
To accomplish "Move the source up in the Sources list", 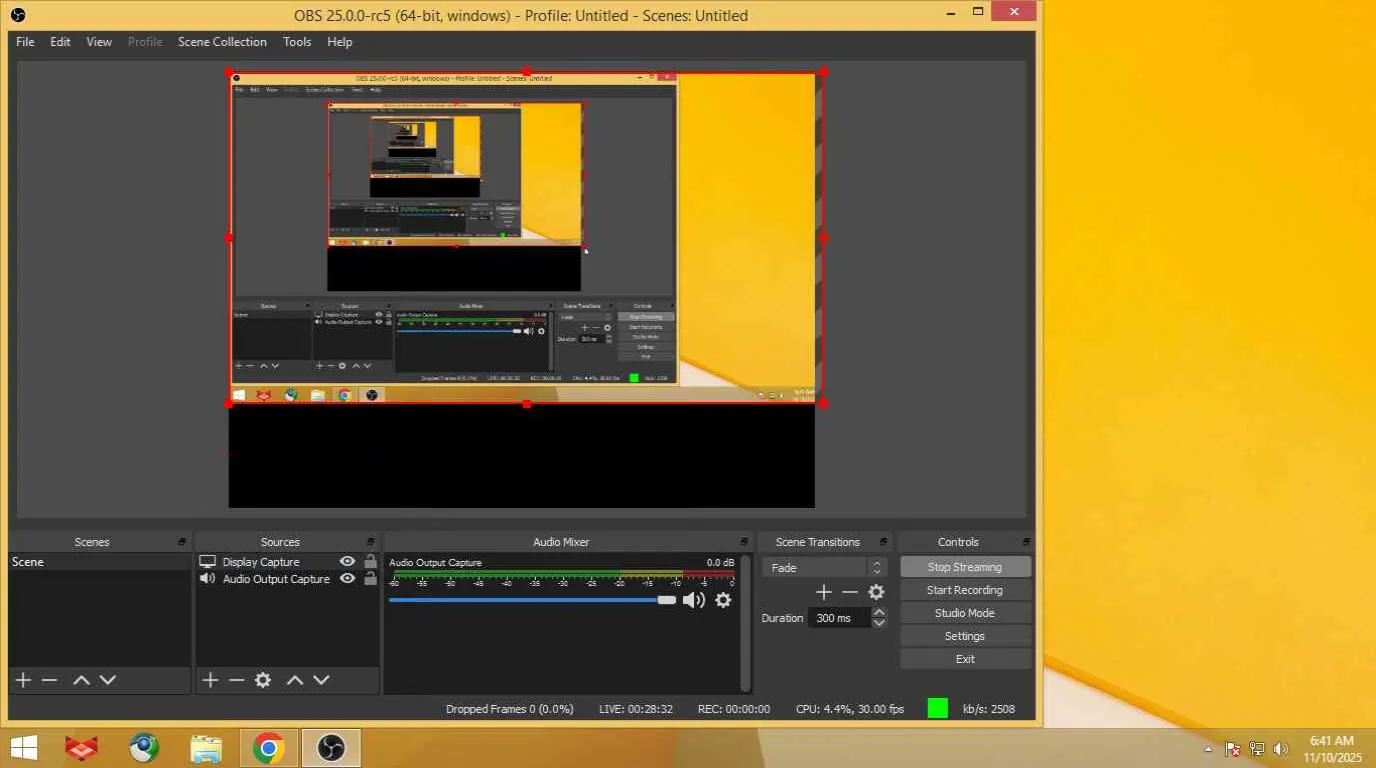I will click(295, 680).
